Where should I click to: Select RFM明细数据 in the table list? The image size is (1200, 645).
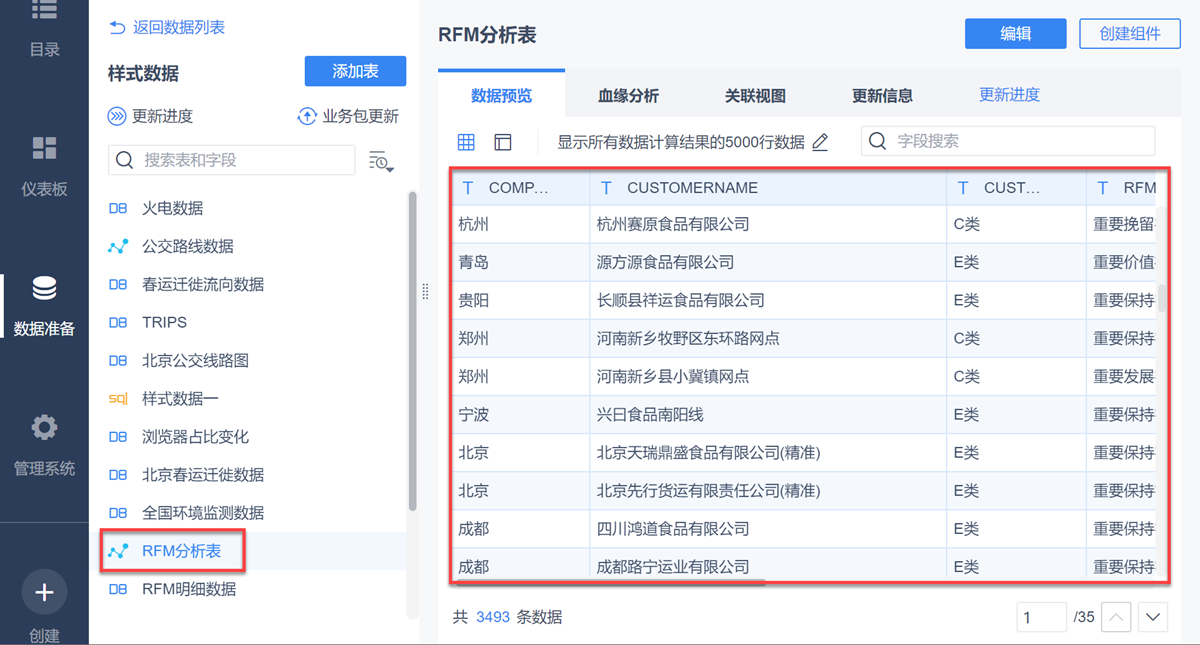pyautogui.click(x=189, y=589)
